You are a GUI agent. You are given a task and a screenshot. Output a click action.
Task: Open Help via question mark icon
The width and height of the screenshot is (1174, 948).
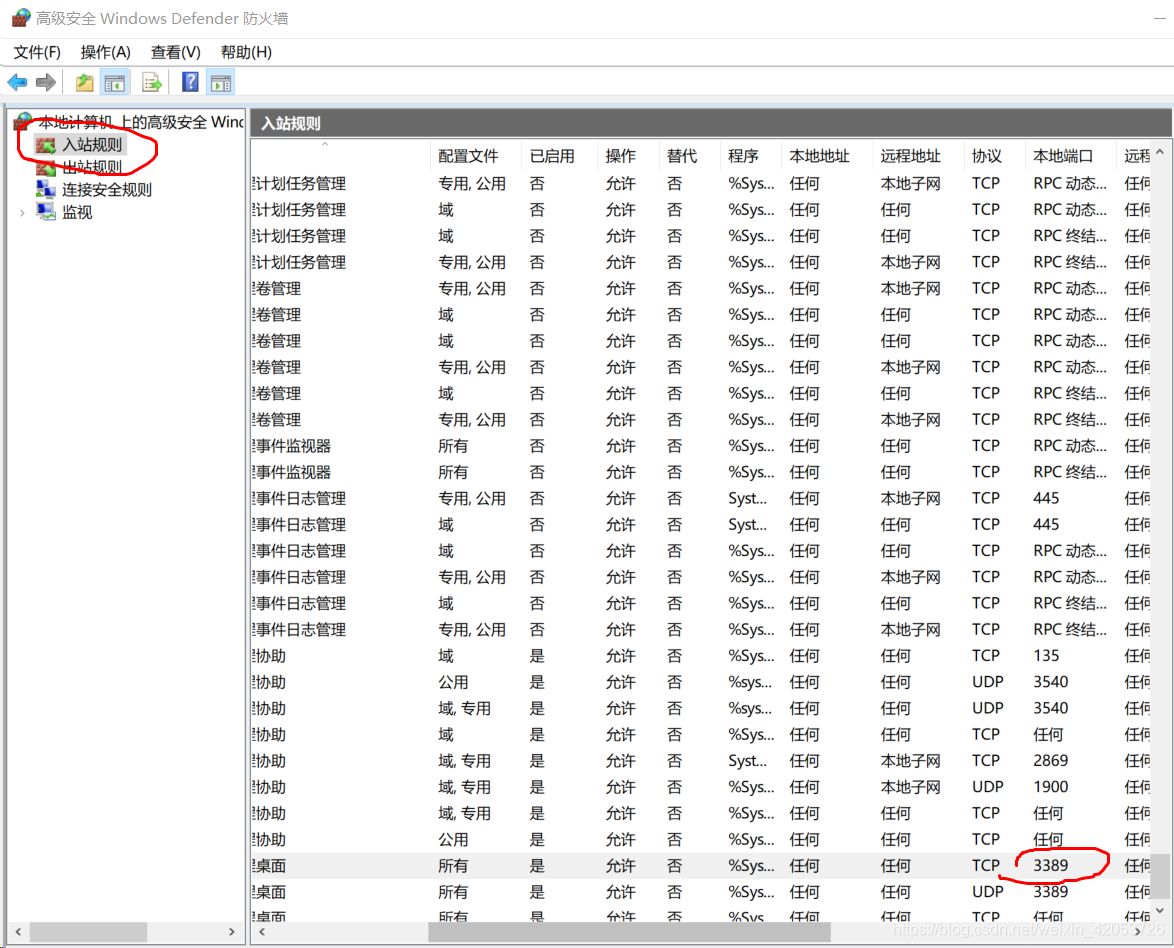(190, 82)
